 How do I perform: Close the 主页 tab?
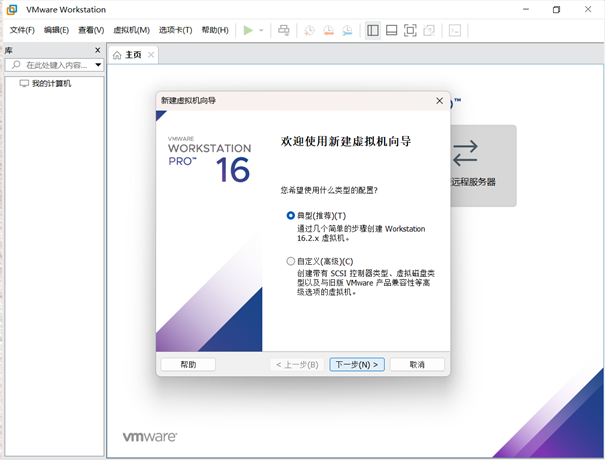pos(151,55)
